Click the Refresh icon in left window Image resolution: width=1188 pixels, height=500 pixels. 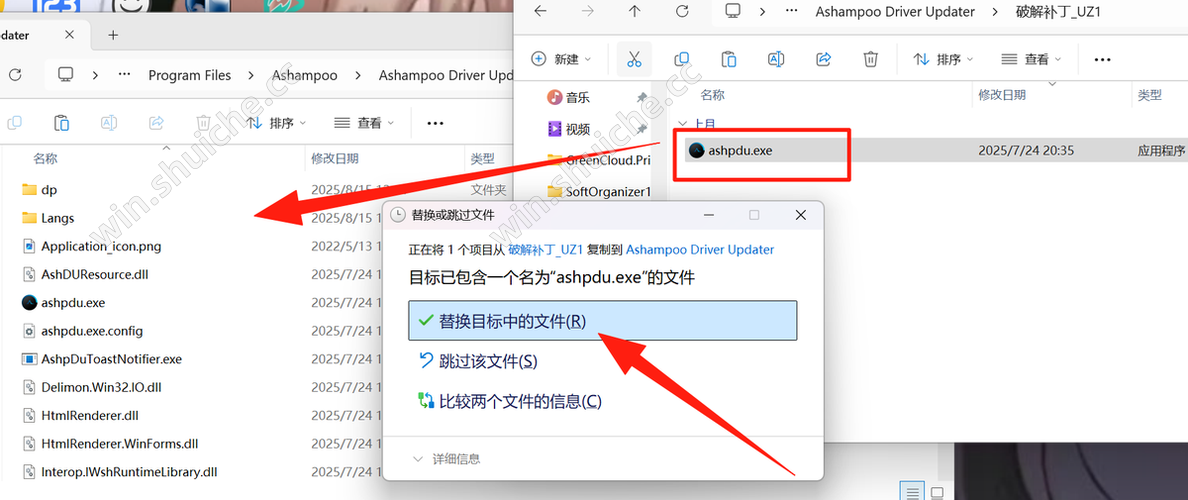coord(15,75)
